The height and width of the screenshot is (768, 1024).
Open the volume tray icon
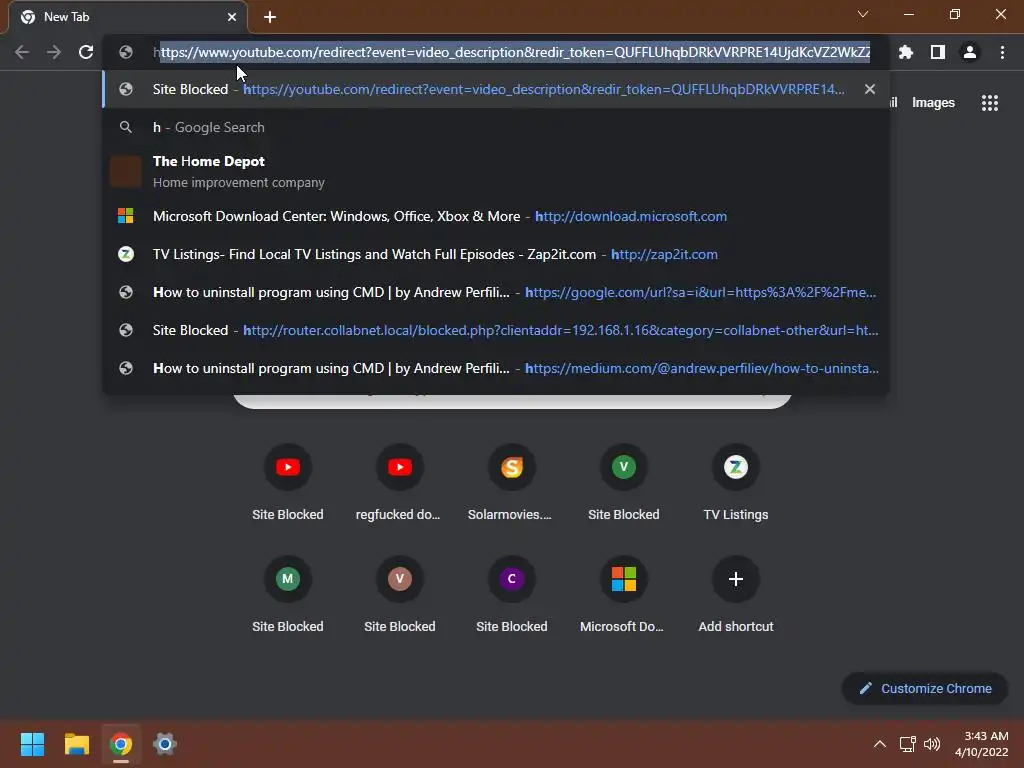pos(932,744)
